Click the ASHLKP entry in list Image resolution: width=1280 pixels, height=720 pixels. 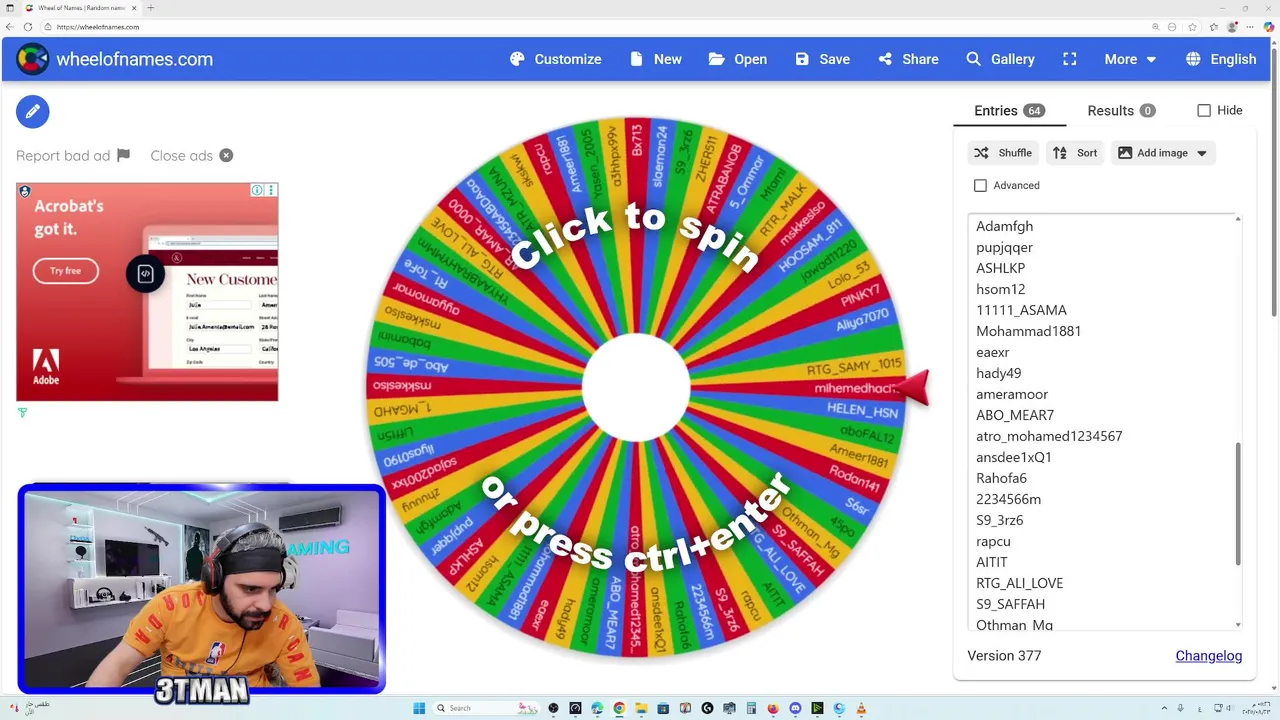pyautogui.click(x=1000, y=268)
